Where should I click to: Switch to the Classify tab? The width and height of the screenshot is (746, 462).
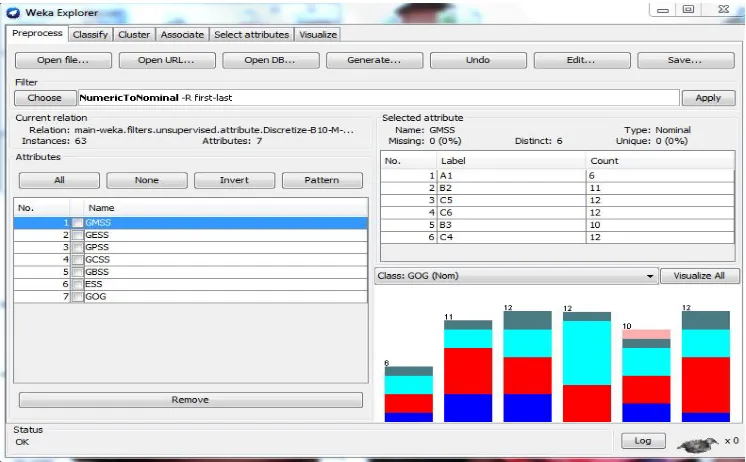coord(90,35)
